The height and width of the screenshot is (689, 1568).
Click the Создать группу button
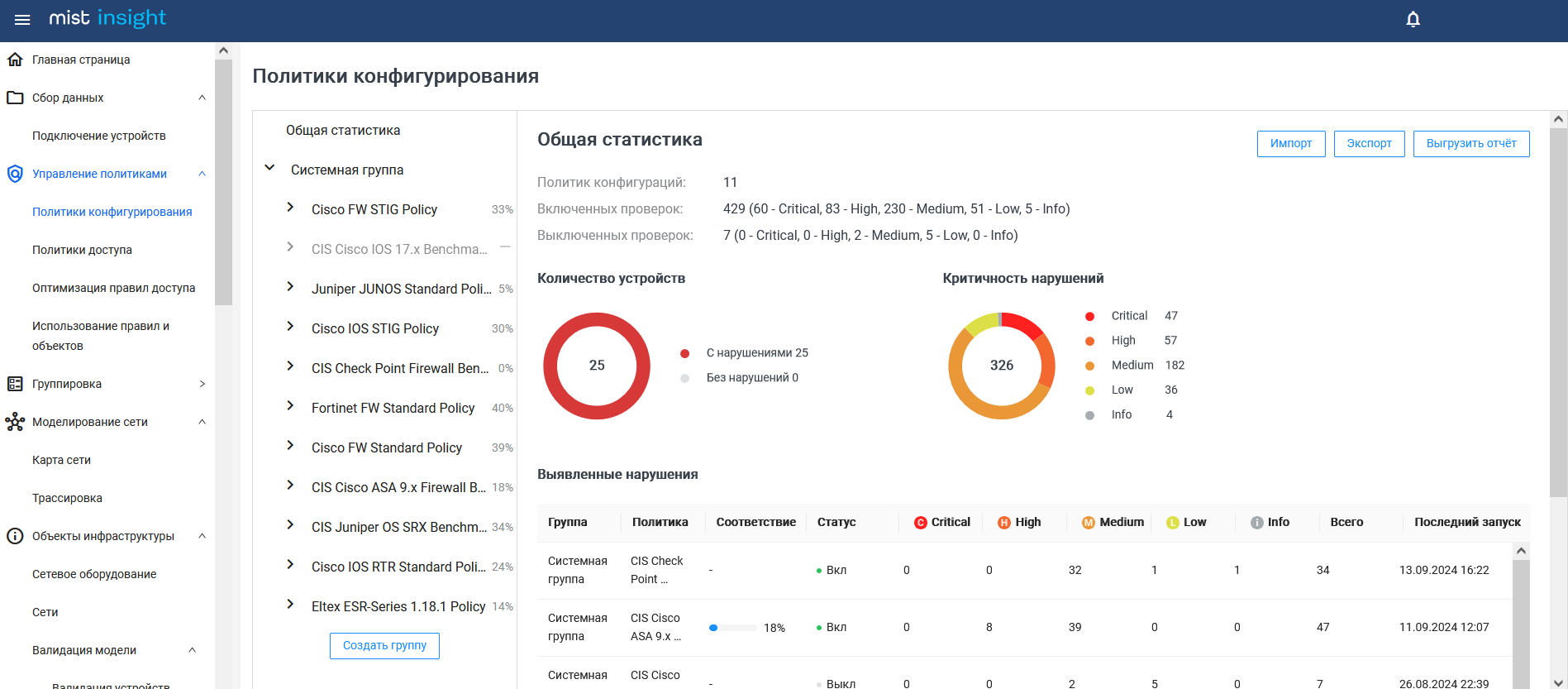[x=384, y=646]
